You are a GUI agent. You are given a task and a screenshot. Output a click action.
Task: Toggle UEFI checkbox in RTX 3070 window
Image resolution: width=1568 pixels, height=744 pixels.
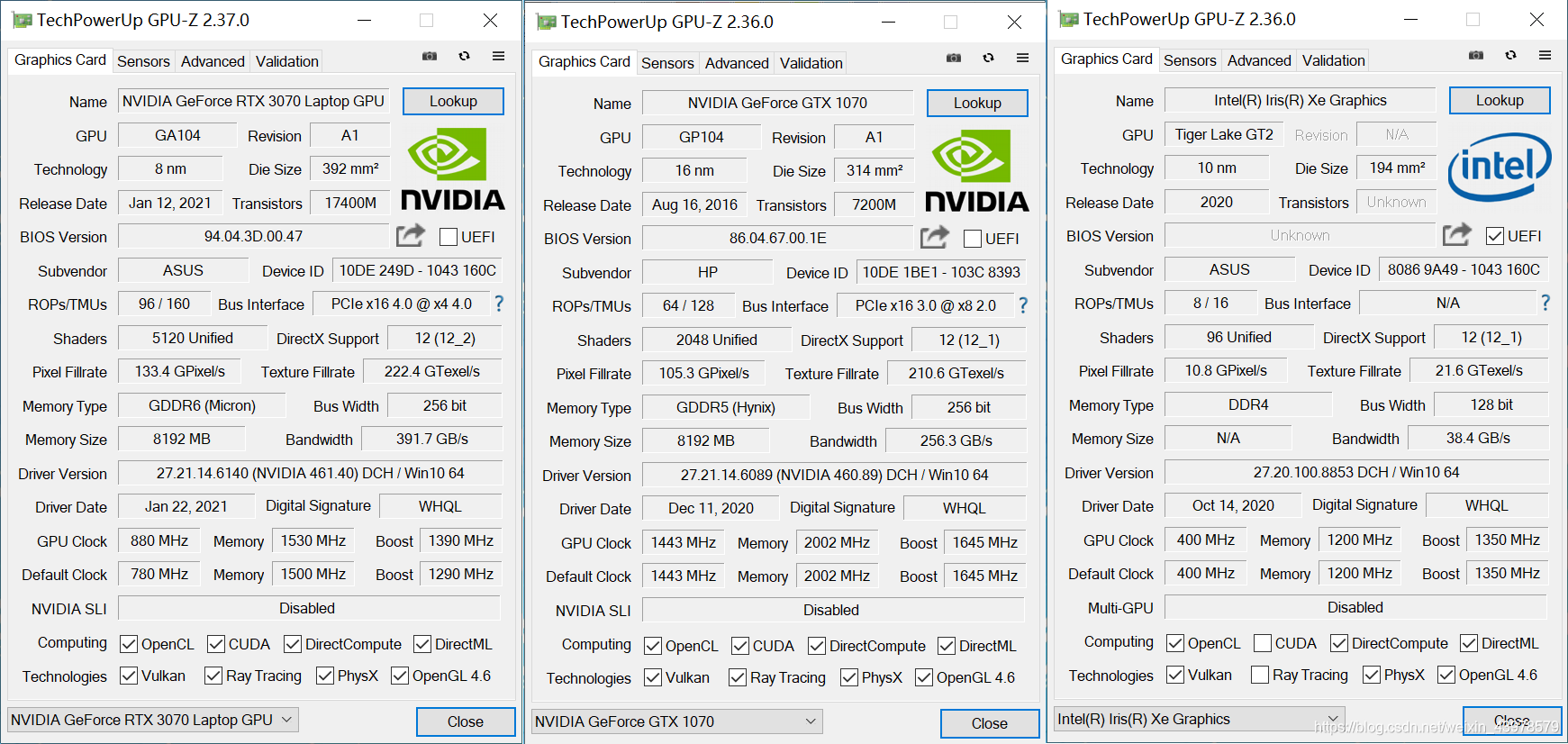(448, 237)
